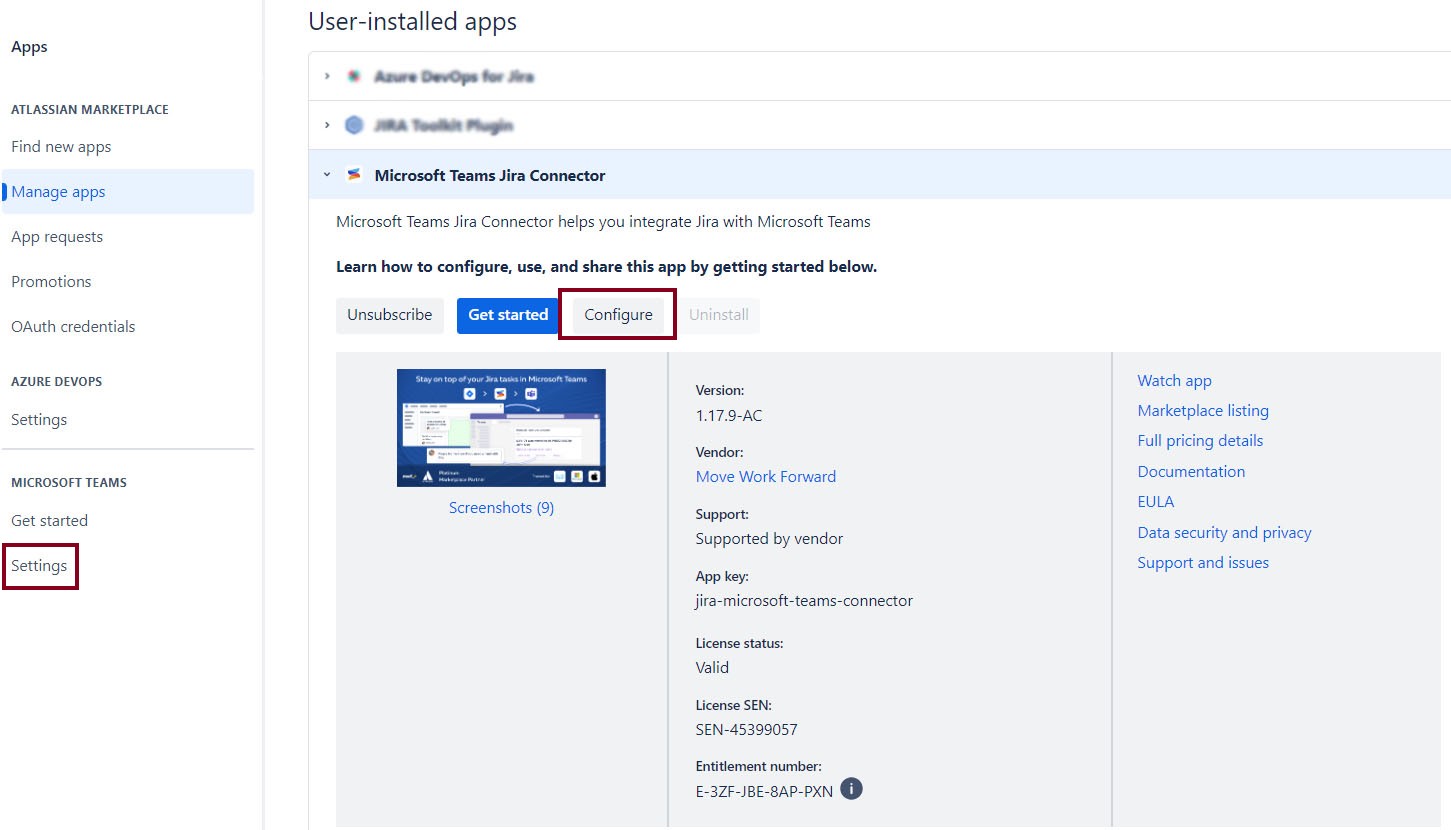Click the Microsoft Teams Jira Connector icon

[353, 175]
